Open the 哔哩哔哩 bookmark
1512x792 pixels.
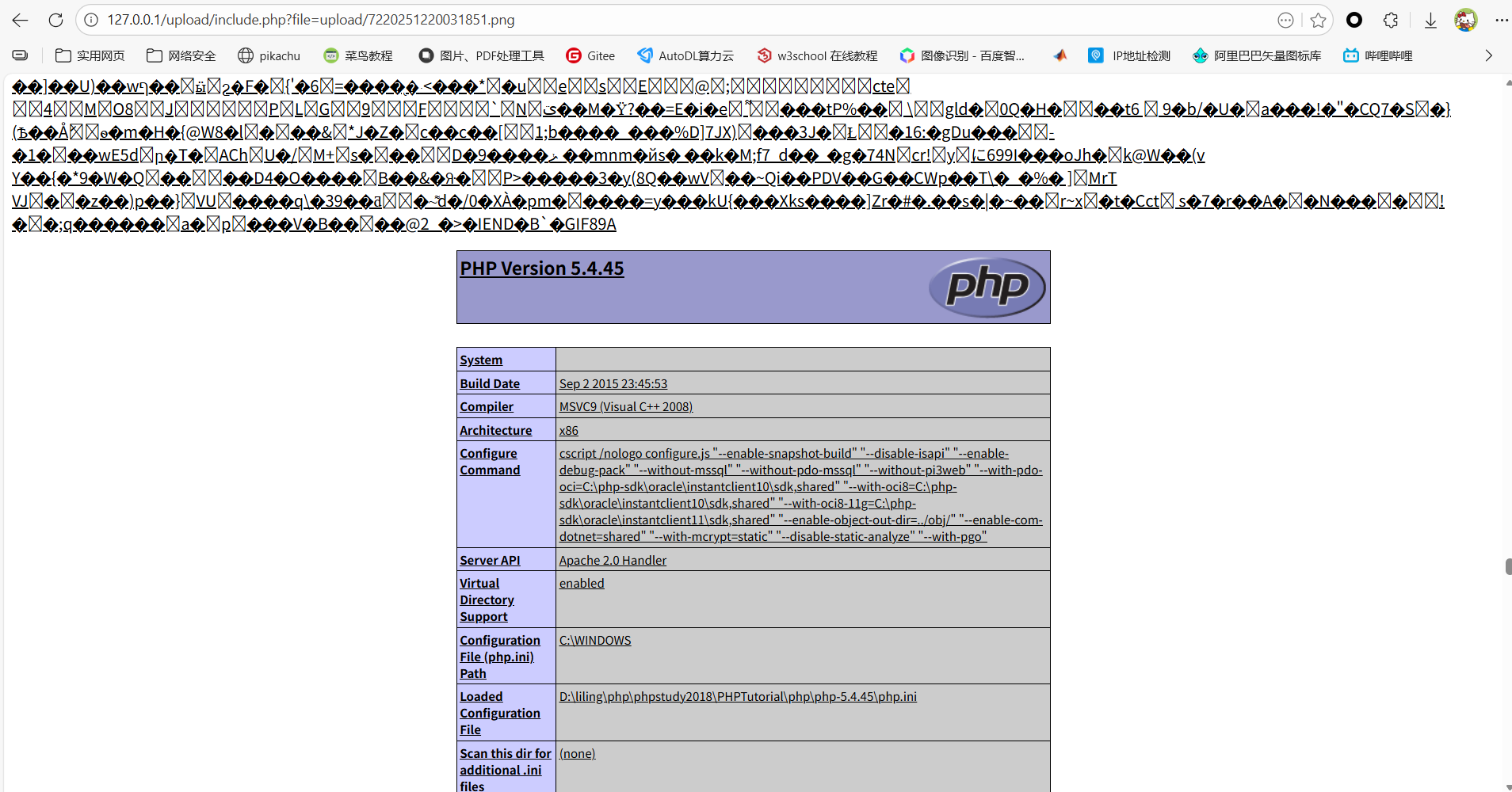[1378, 55]
